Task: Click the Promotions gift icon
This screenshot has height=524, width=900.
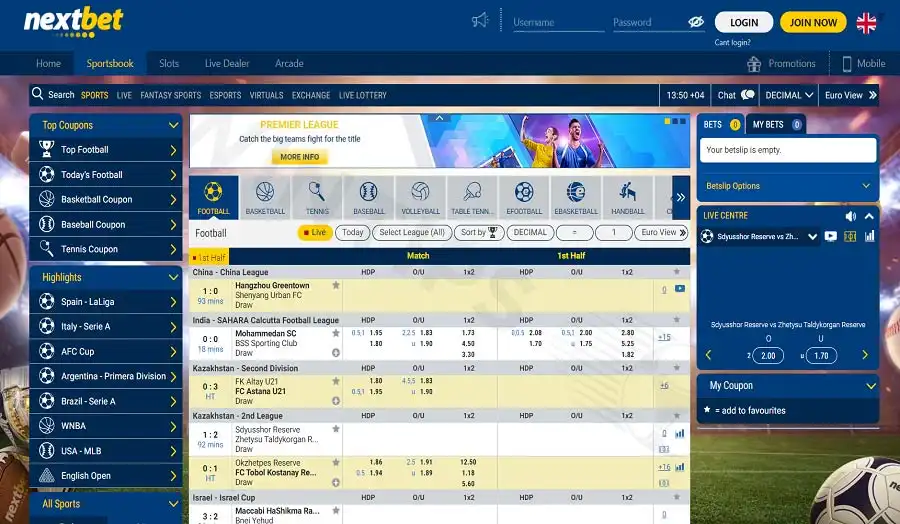Action: tap(754, 64)
